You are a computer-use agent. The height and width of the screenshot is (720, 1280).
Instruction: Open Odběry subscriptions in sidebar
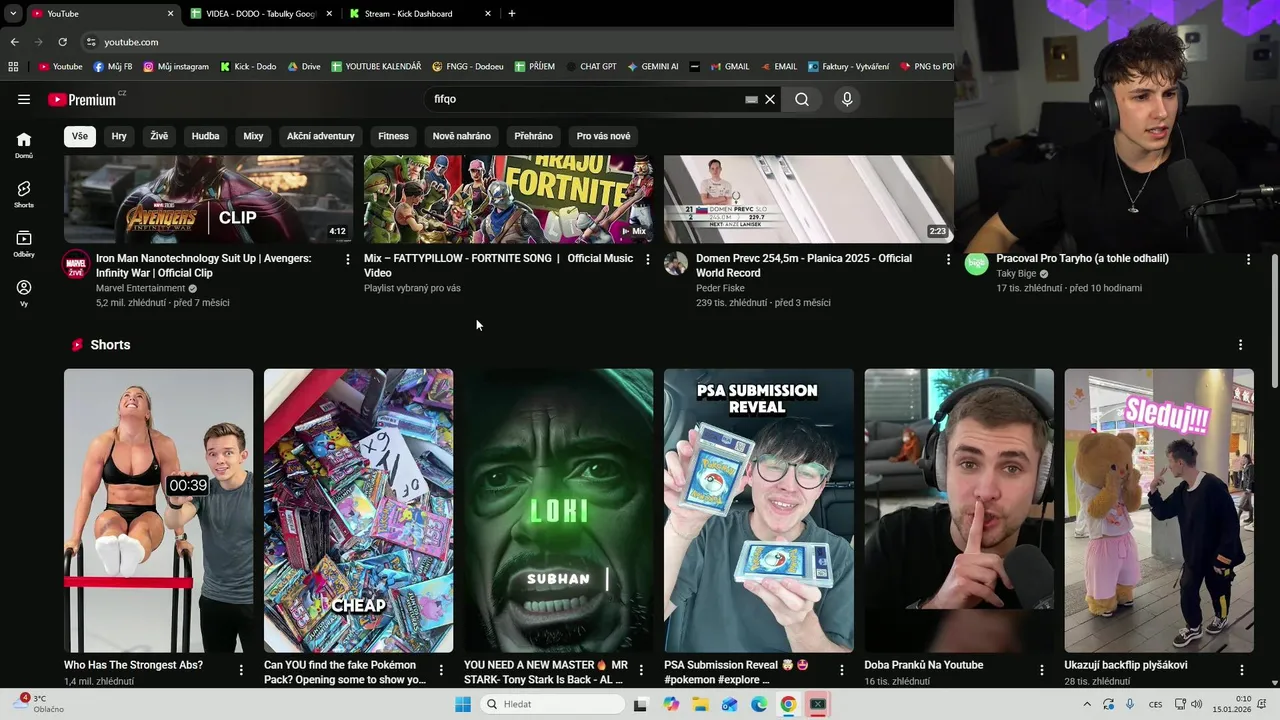pyautogui.click(x=24, y=243)
